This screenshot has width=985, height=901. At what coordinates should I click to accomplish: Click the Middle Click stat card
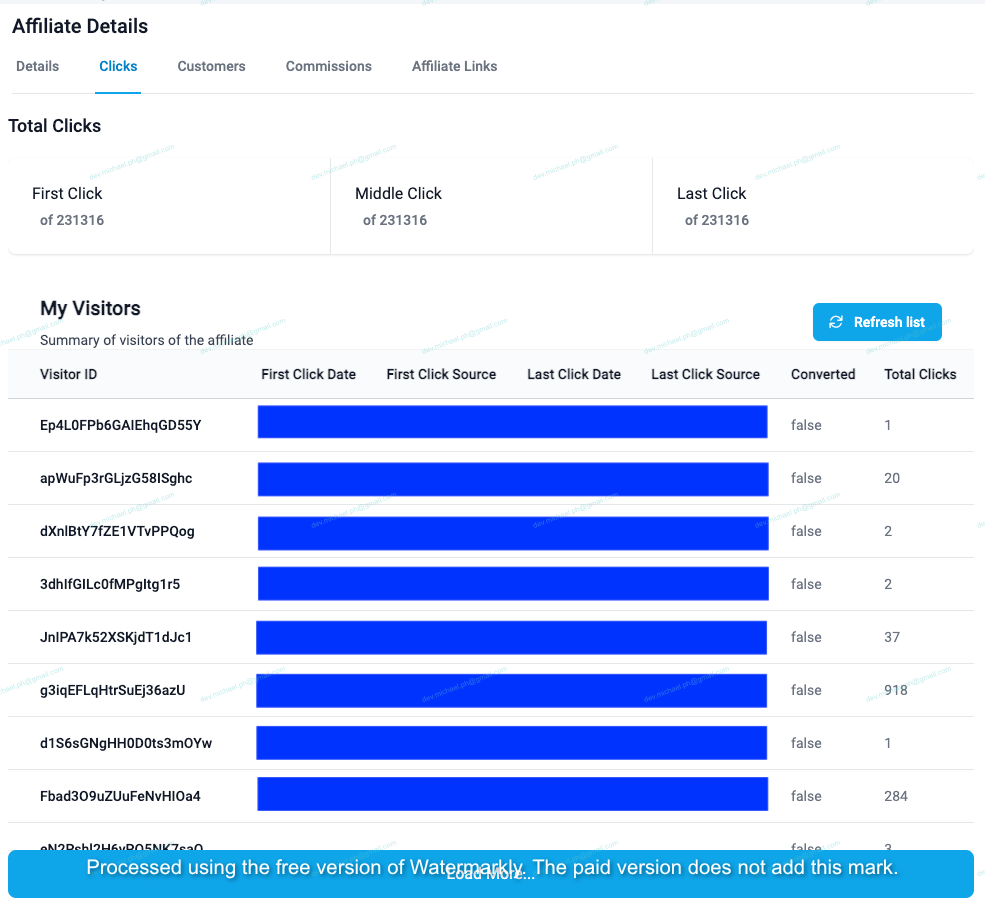pos(491,206)
